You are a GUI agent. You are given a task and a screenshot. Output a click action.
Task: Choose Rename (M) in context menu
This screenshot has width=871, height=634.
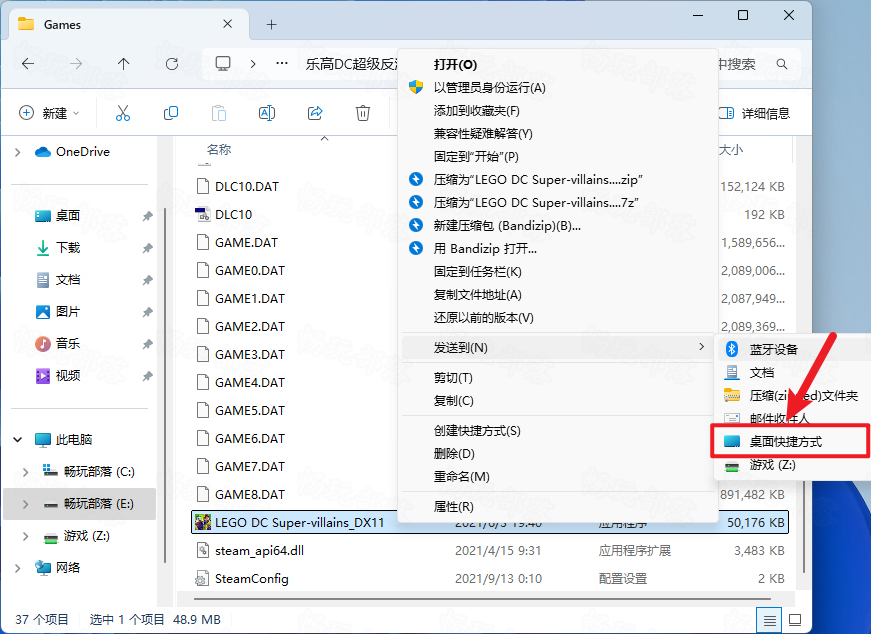point(558,477)
